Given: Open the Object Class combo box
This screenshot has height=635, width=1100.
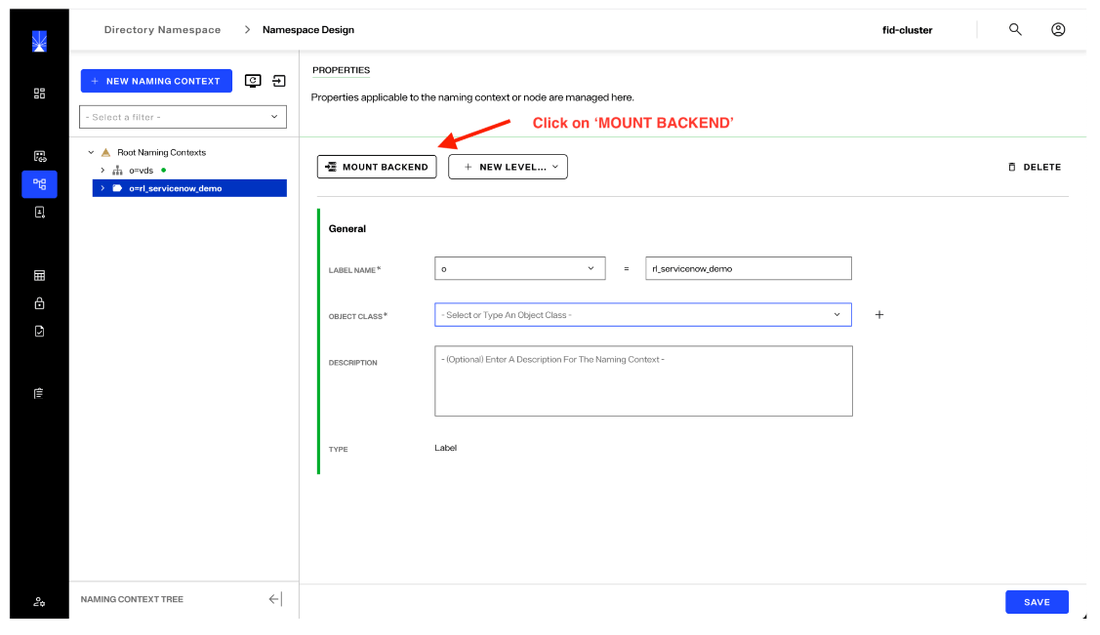Looking at the screenshot, I should coord(643,315).
